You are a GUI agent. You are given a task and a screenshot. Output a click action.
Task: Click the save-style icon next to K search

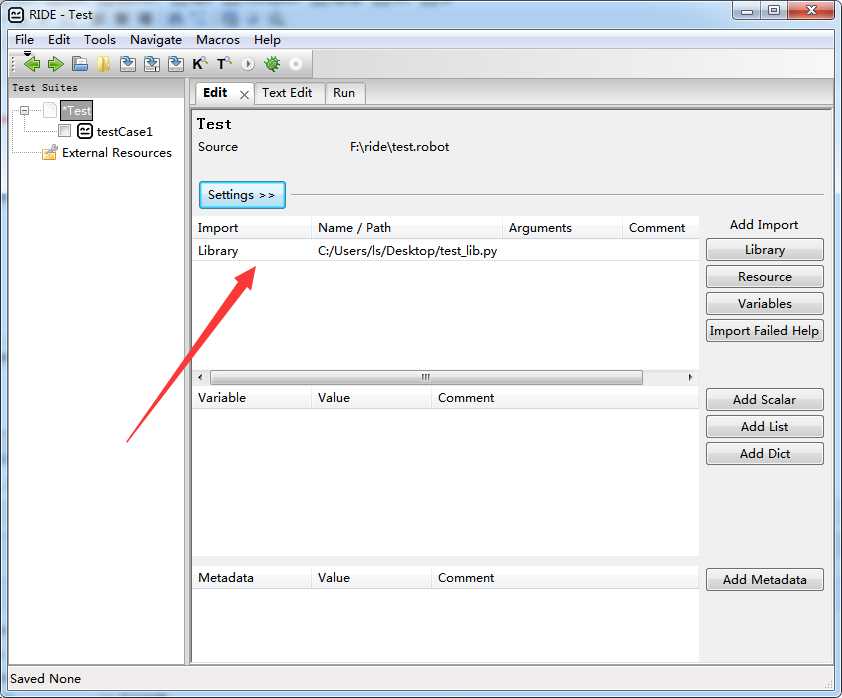click(x=176, y=64)
